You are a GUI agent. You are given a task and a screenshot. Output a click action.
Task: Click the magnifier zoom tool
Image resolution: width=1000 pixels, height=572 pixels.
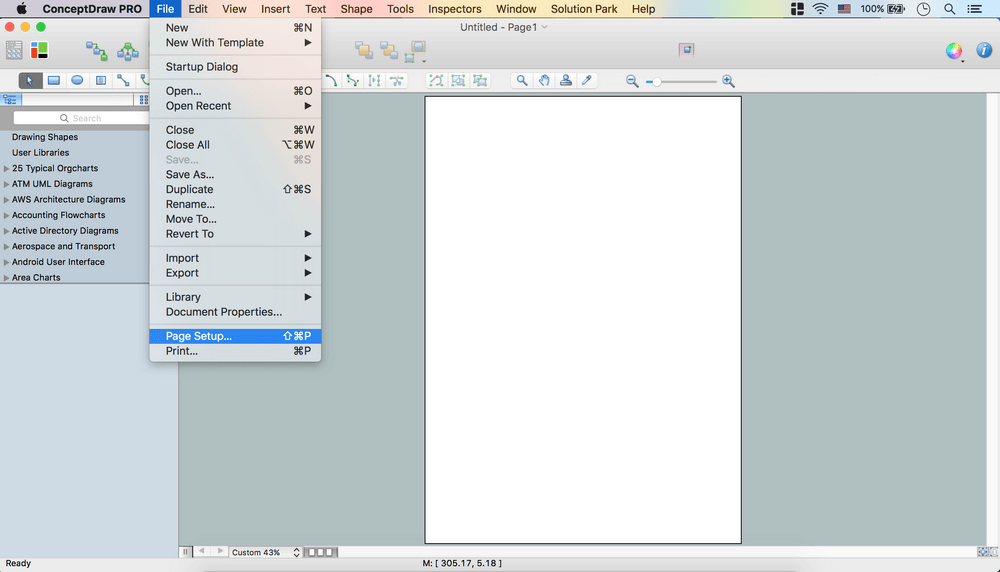[x=522, y=81]
